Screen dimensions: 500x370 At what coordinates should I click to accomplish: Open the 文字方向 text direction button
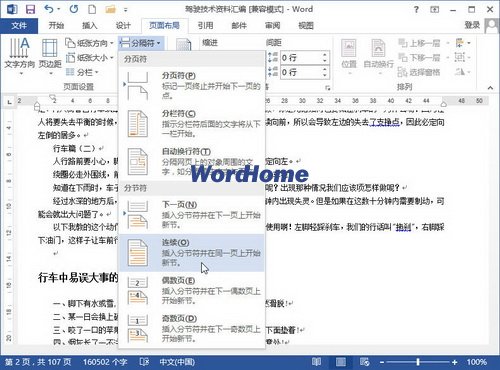[19, 56]
